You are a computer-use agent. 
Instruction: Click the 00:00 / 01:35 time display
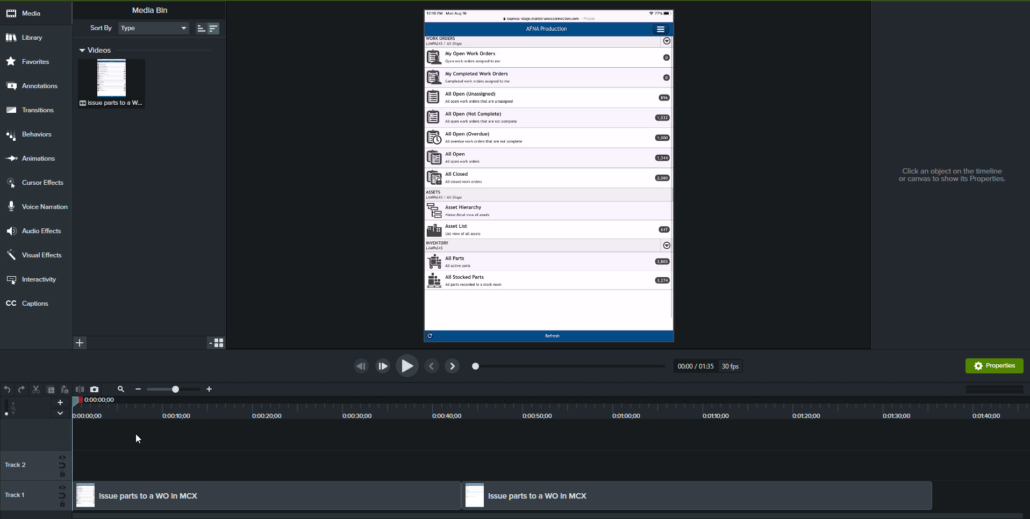[x=696, y=367]
